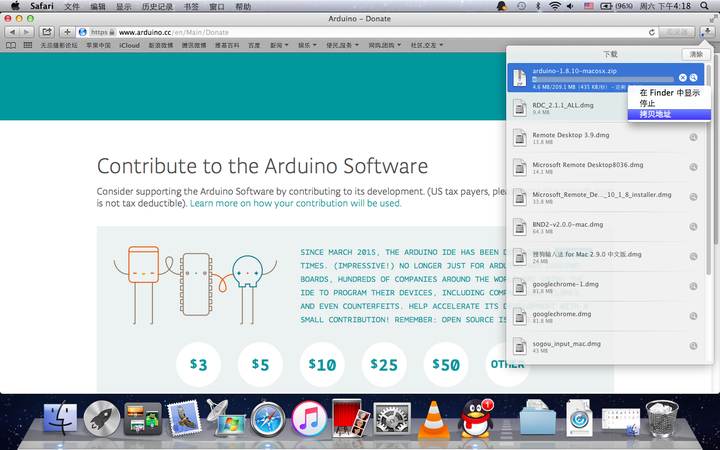Open the 书签 menu
This screenshot has height=450, width=720.
click(191, 6)
